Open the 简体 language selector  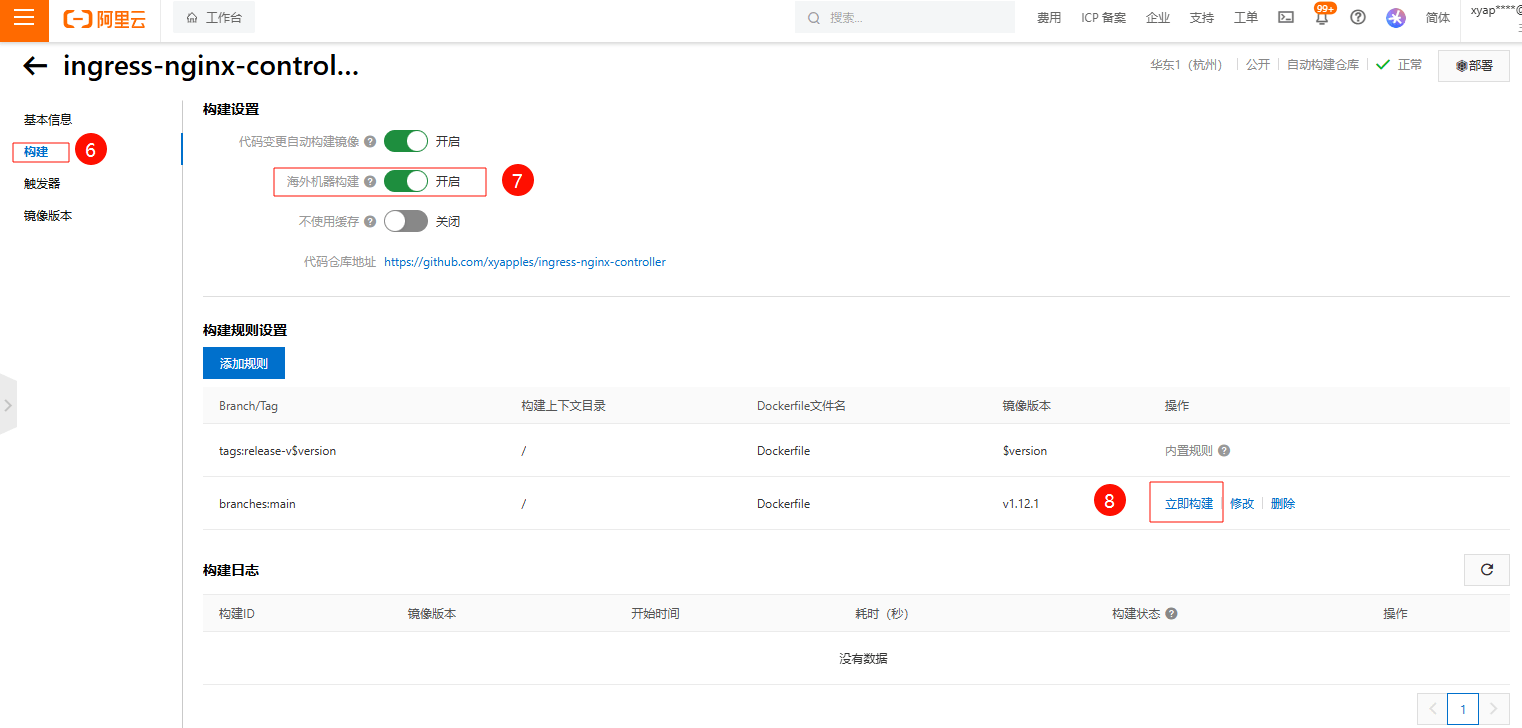(x=1437, y=18)
